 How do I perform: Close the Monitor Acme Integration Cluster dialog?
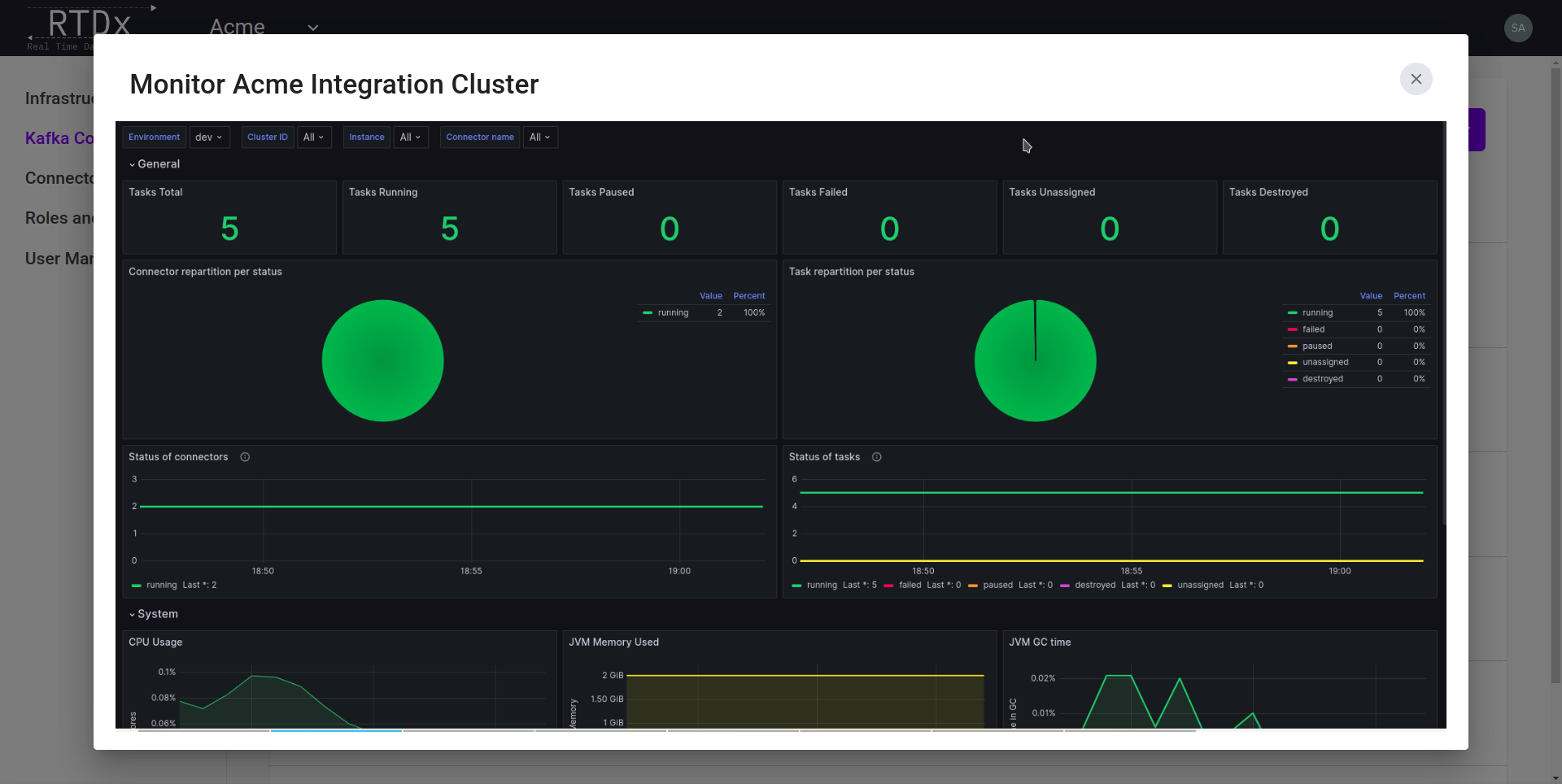(1416, 79)
